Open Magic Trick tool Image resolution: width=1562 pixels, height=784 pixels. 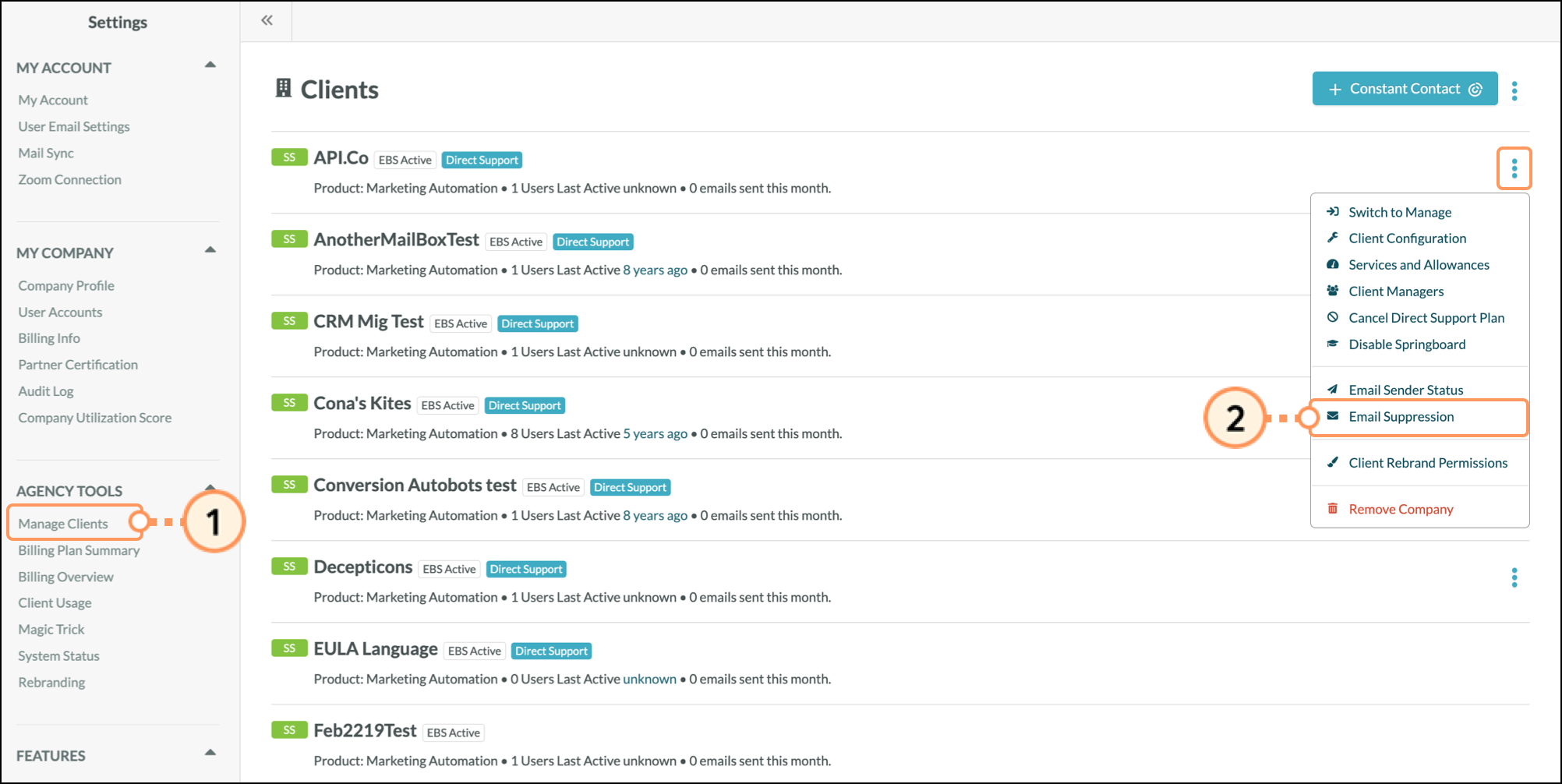(51, 630)
